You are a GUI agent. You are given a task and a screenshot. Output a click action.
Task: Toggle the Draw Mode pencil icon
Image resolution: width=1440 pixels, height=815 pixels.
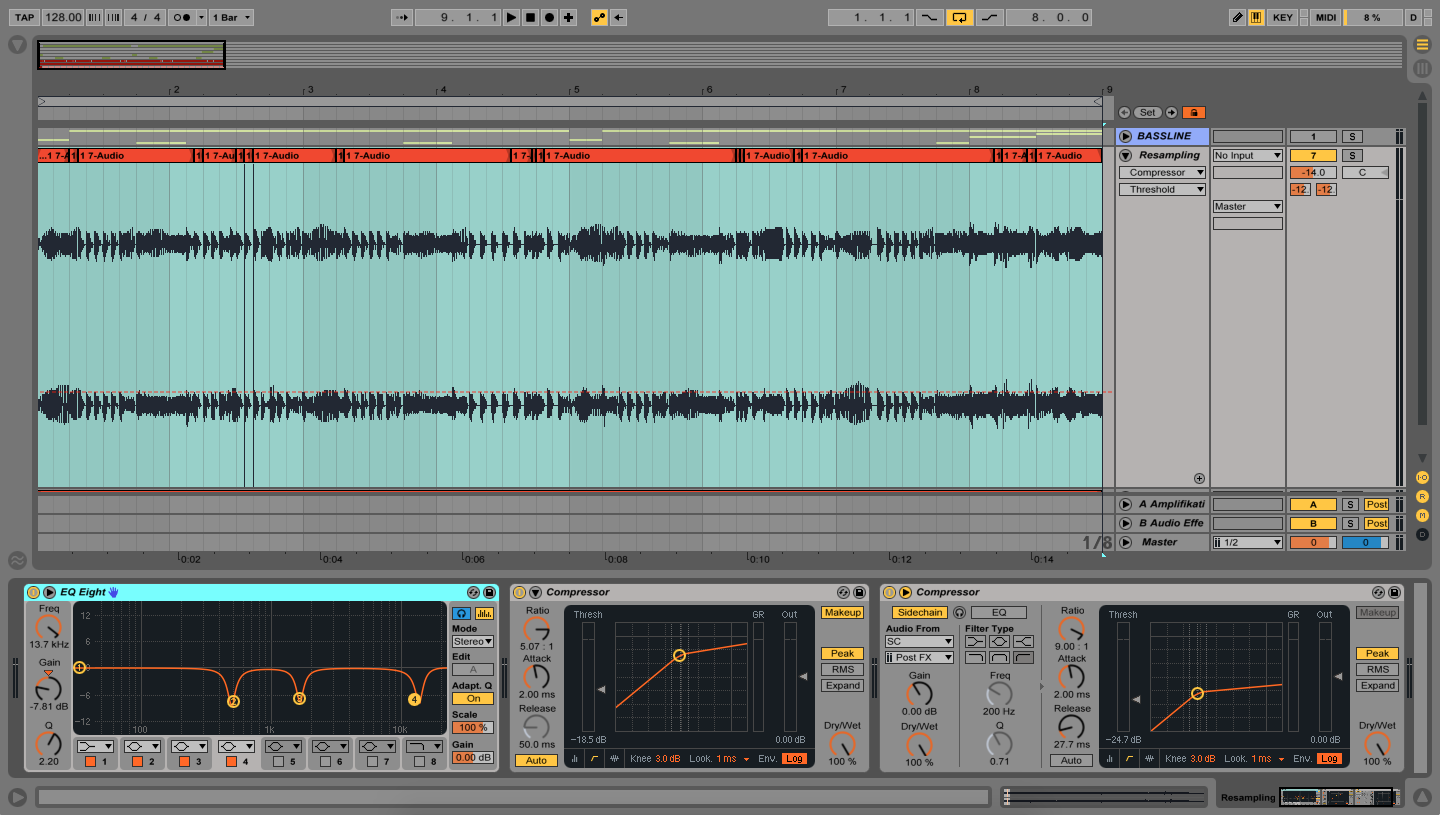(x=1238, y=17)
